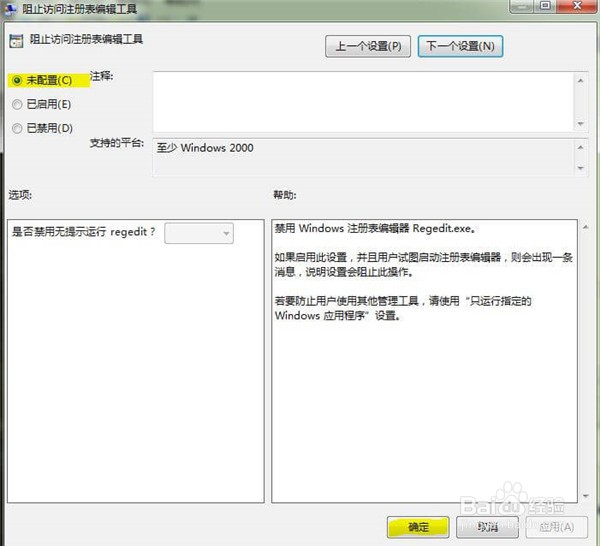600x546 pixels.
Task: Click the 上一个设置(P) button
Action: 368,46
